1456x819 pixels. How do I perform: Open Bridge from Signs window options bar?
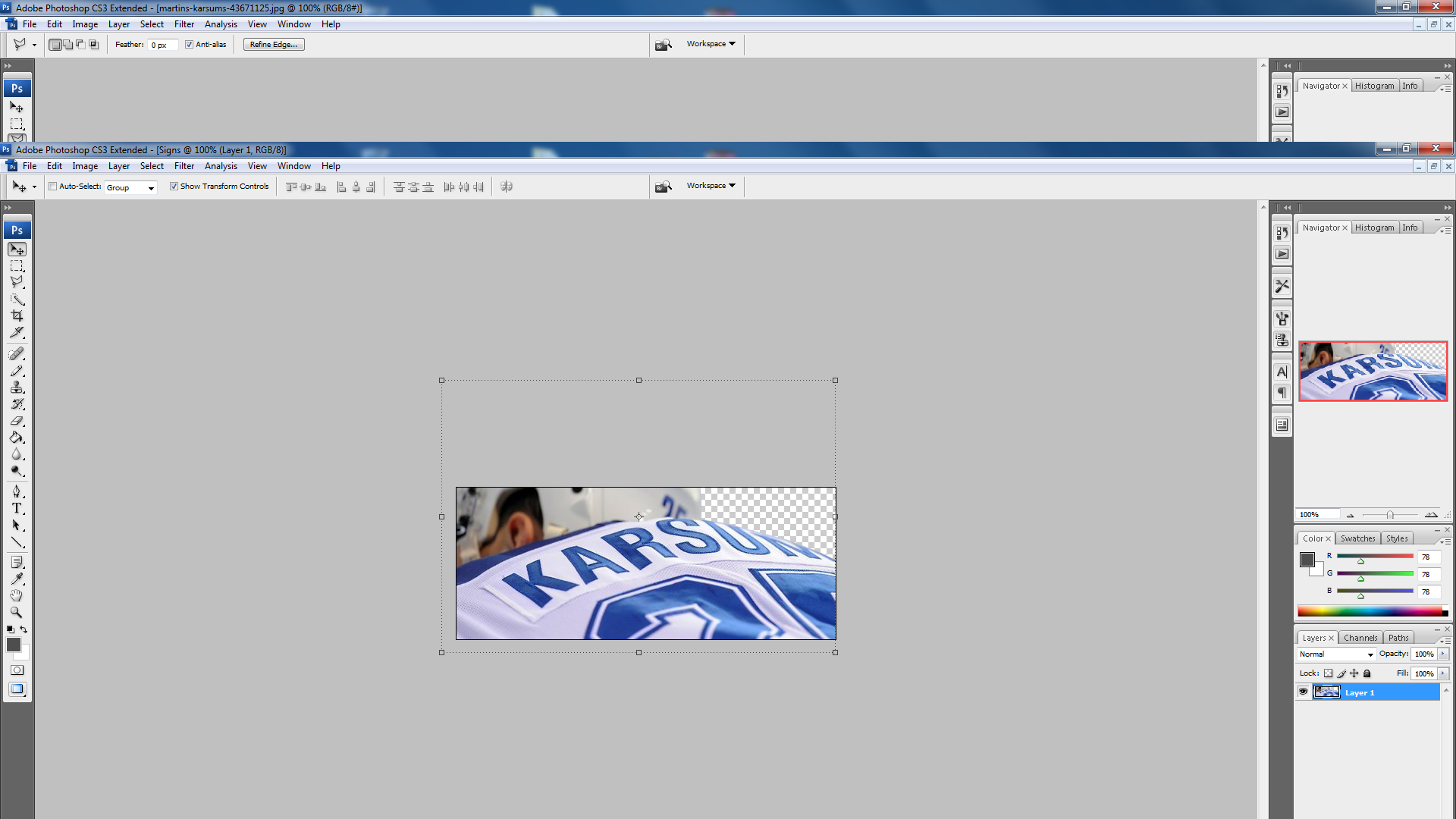pos(664,187)
